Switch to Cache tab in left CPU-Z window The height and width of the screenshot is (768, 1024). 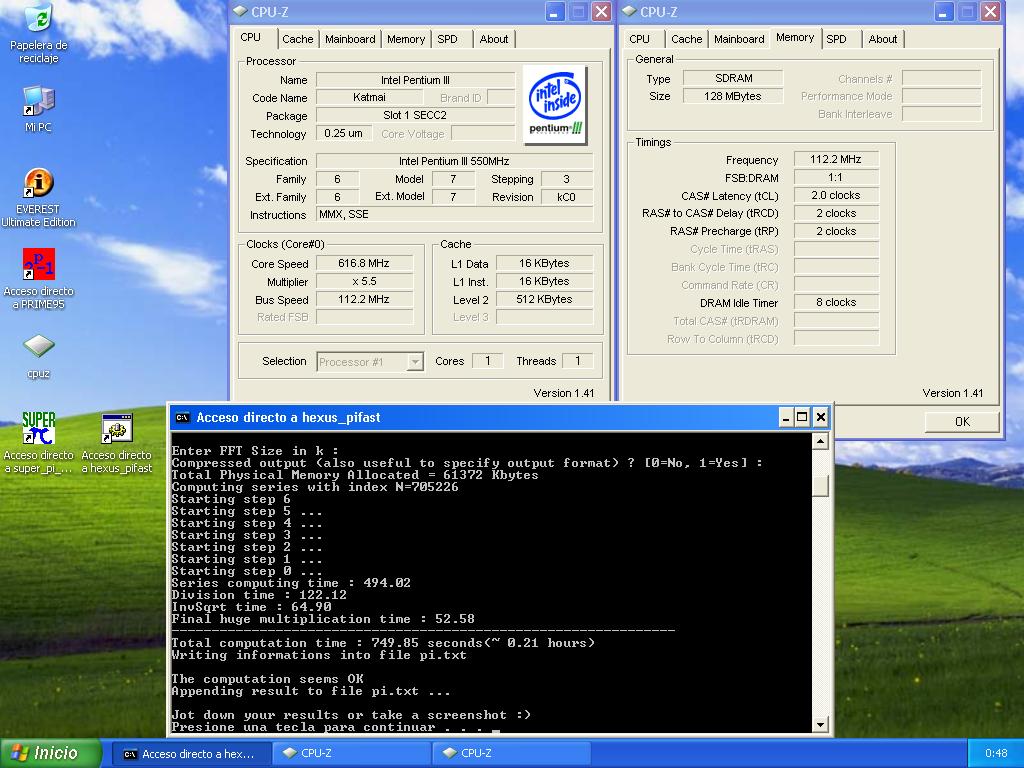coord(298,39)
